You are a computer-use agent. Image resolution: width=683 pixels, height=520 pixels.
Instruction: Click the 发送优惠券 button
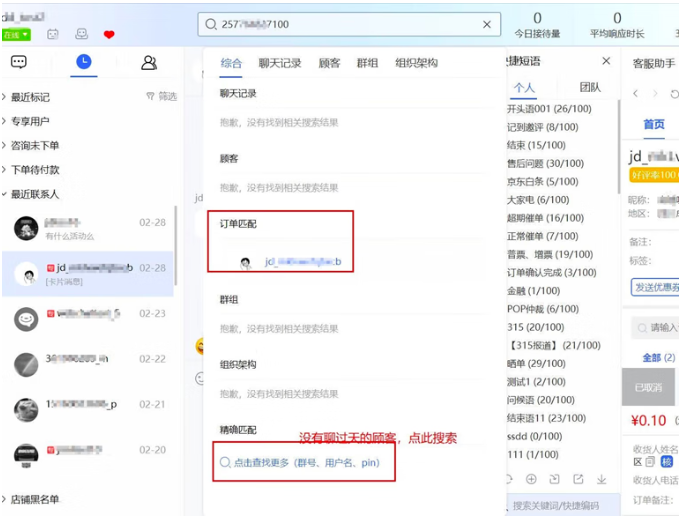(656, 287)
